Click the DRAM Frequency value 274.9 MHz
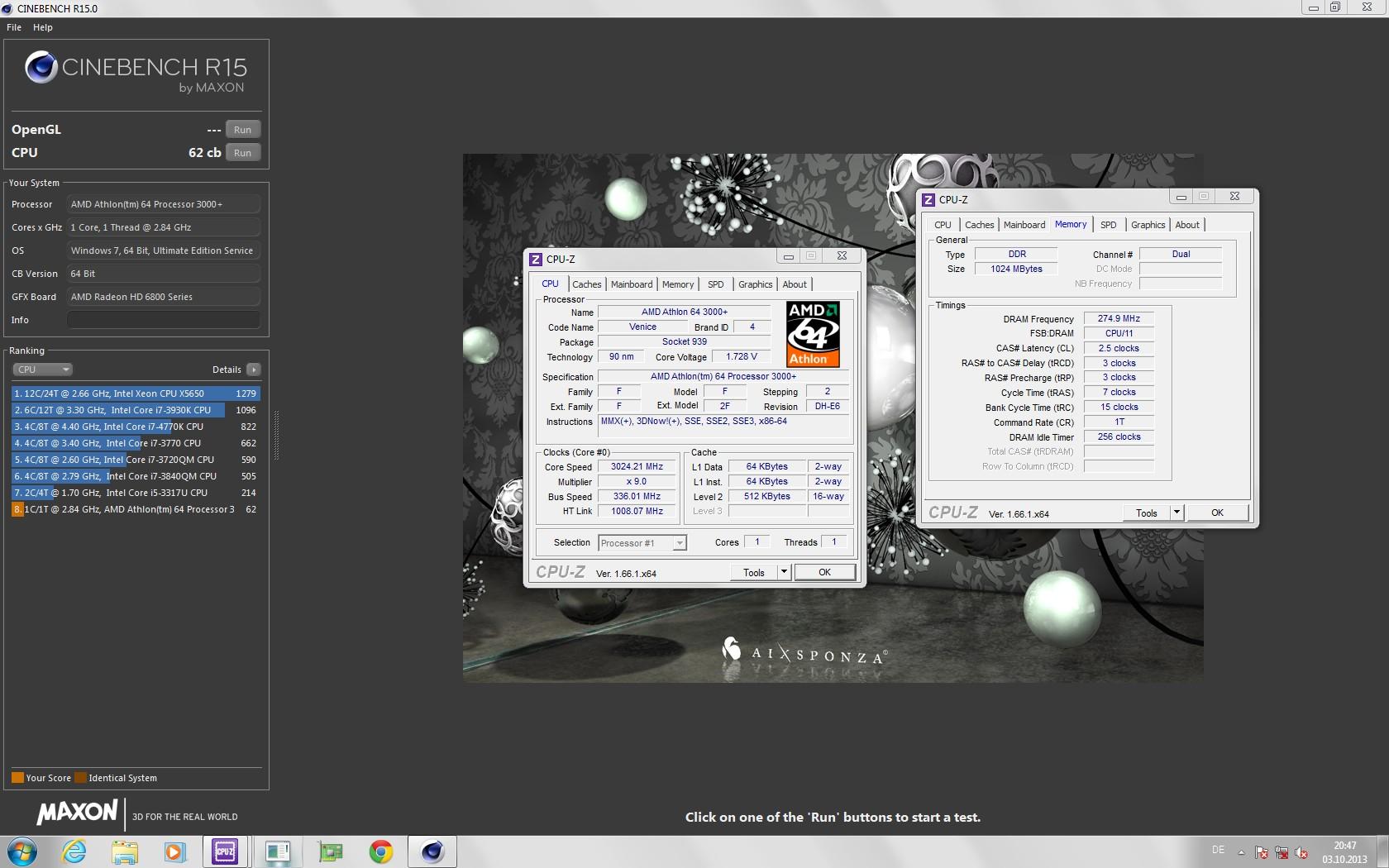Image resolution: width=1389 pixels, height=868 pixels. pos(1119,318)
